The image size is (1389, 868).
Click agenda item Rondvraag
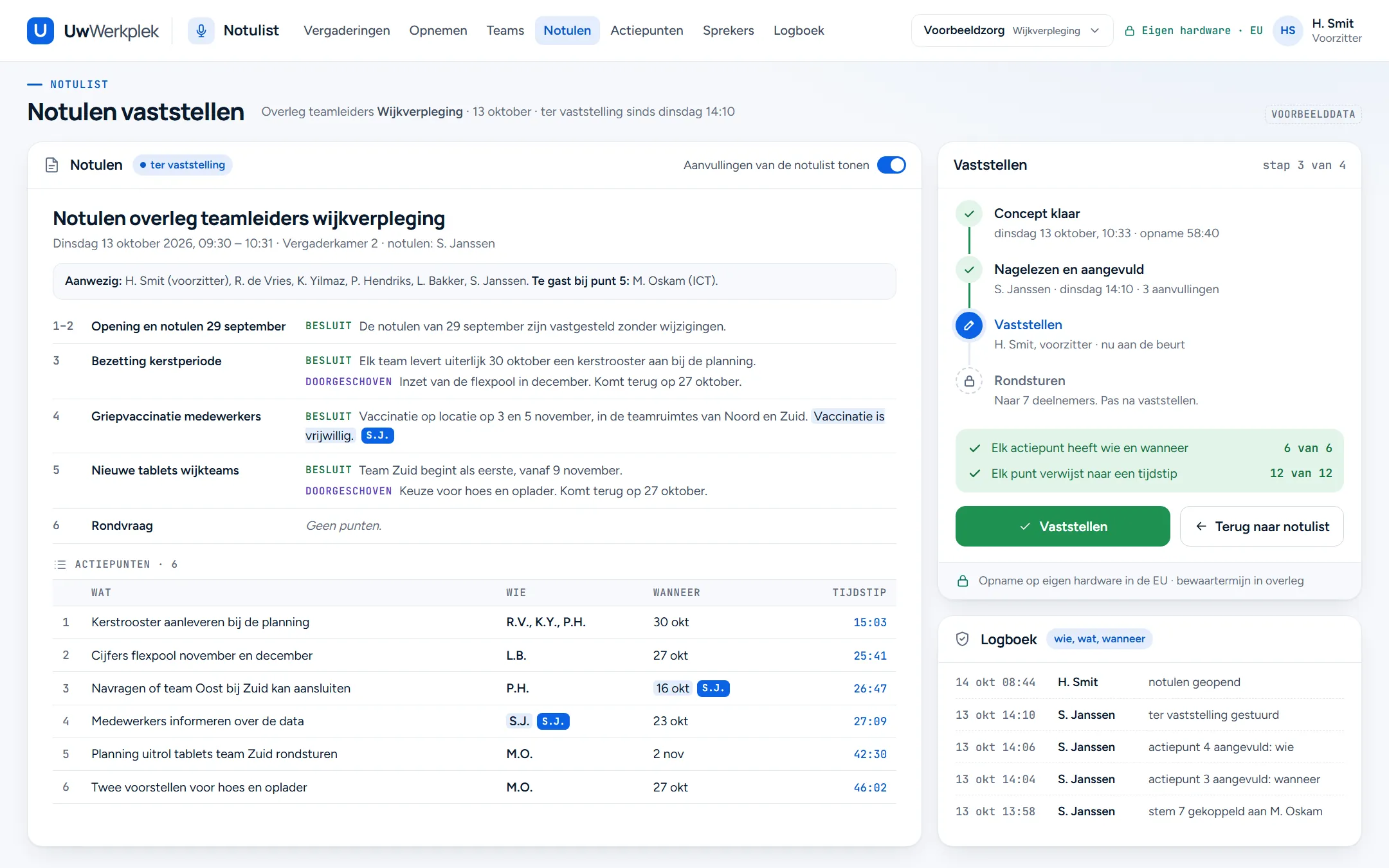122,526
